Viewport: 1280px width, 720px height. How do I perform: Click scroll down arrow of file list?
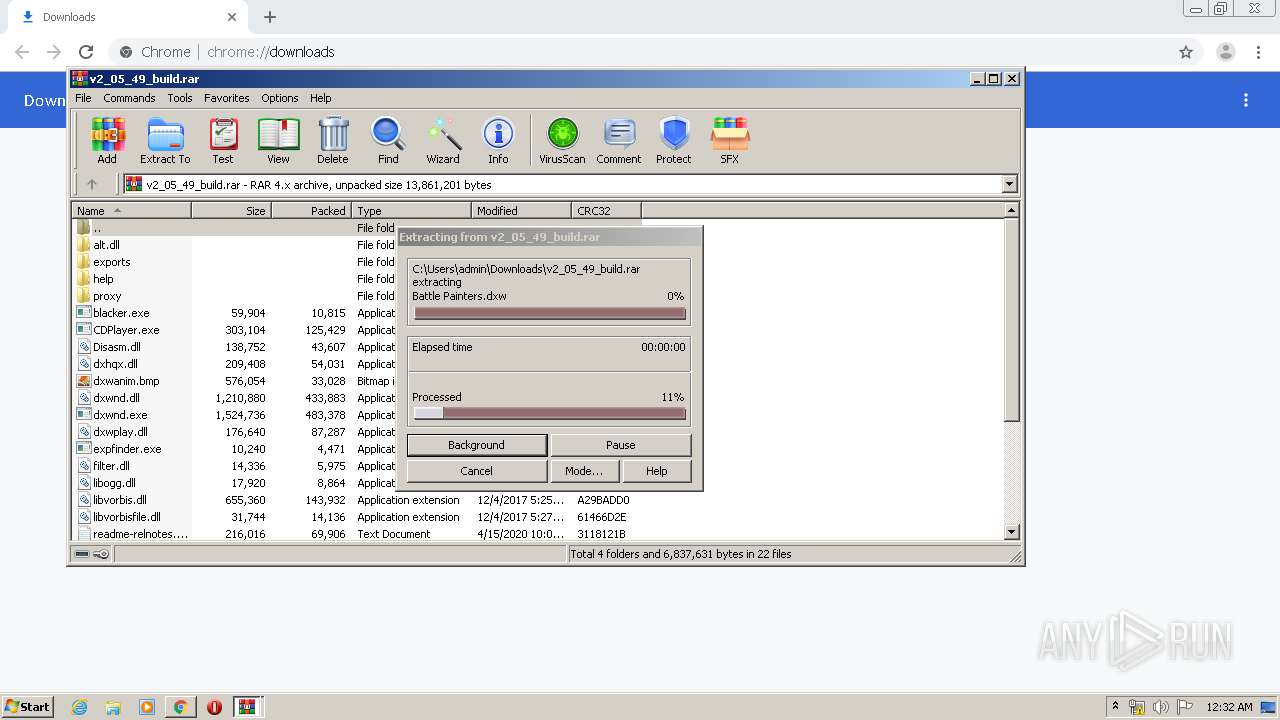coord(1011,532)
